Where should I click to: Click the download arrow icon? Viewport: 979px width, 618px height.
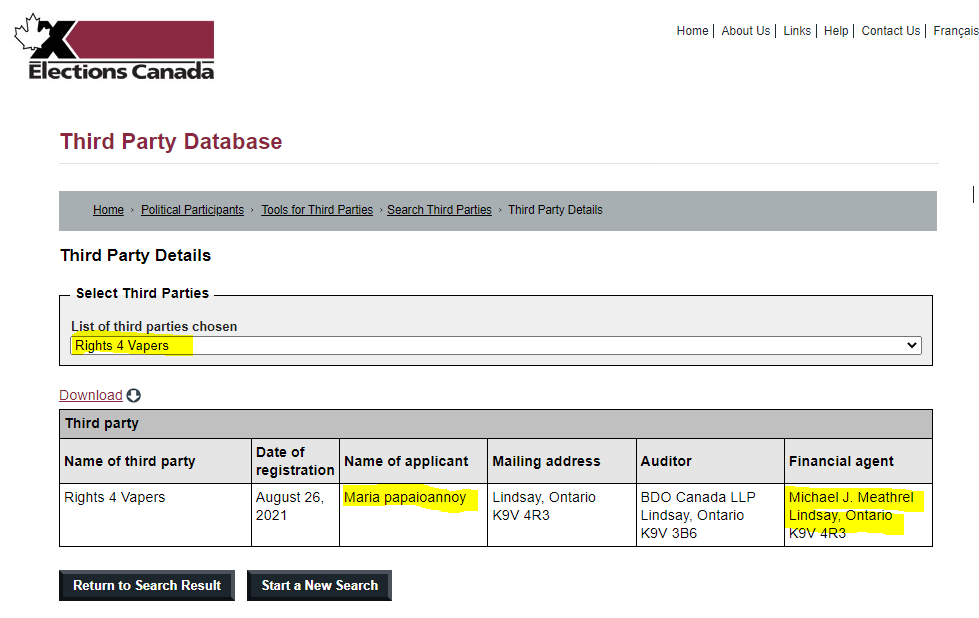pos(134,396)
